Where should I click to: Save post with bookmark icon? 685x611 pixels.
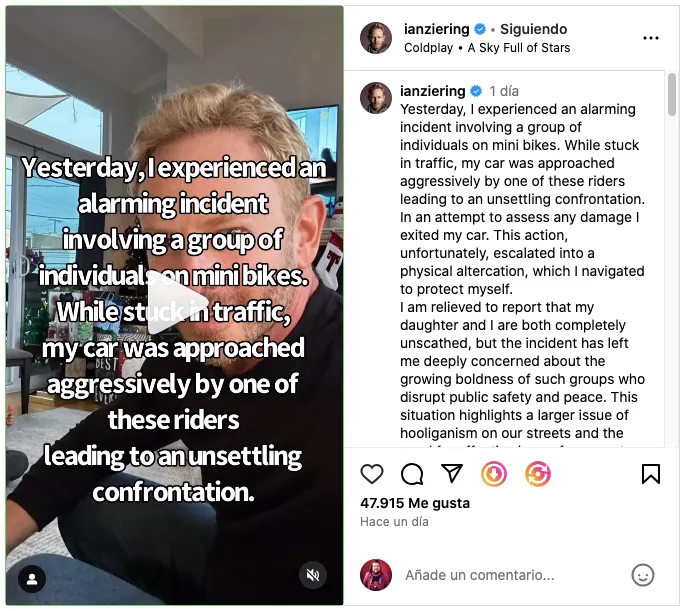click(x=650, y=474)
